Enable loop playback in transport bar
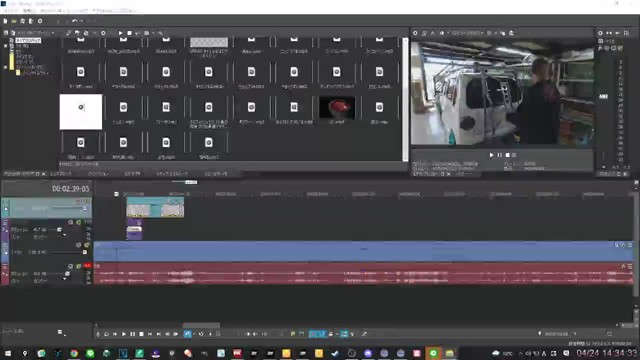This screenshot has width=640, height=360. 106,334
